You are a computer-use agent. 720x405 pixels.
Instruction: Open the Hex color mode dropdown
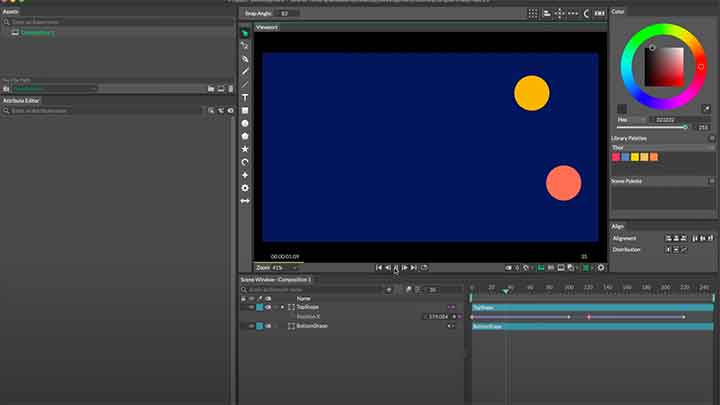(x=631, y=120)
